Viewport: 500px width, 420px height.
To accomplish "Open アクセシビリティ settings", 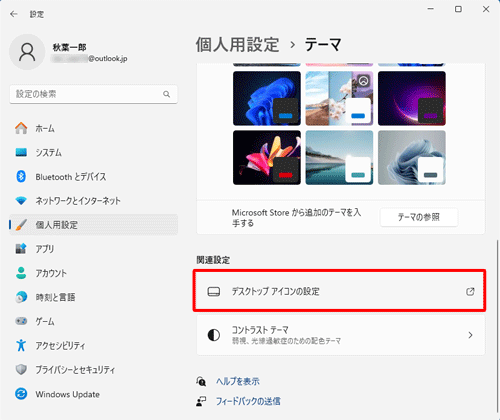I will coord(93,345).
